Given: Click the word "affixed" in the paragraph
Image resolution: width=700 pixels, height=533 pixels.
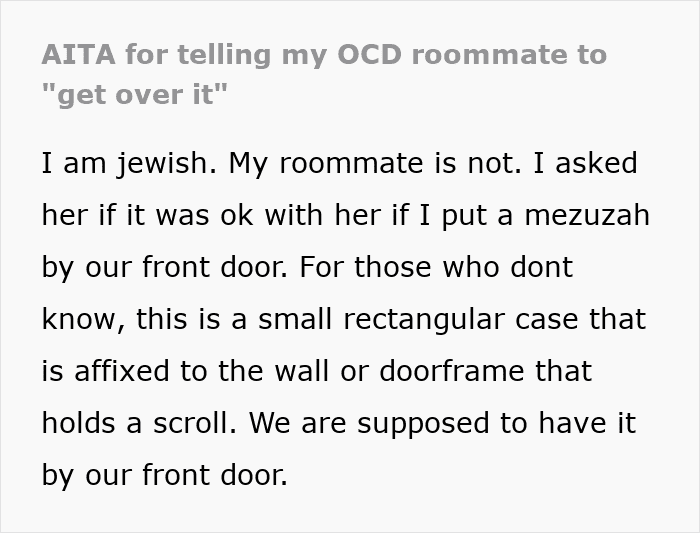Looking at the screenshot, I should tap(121, 371).
